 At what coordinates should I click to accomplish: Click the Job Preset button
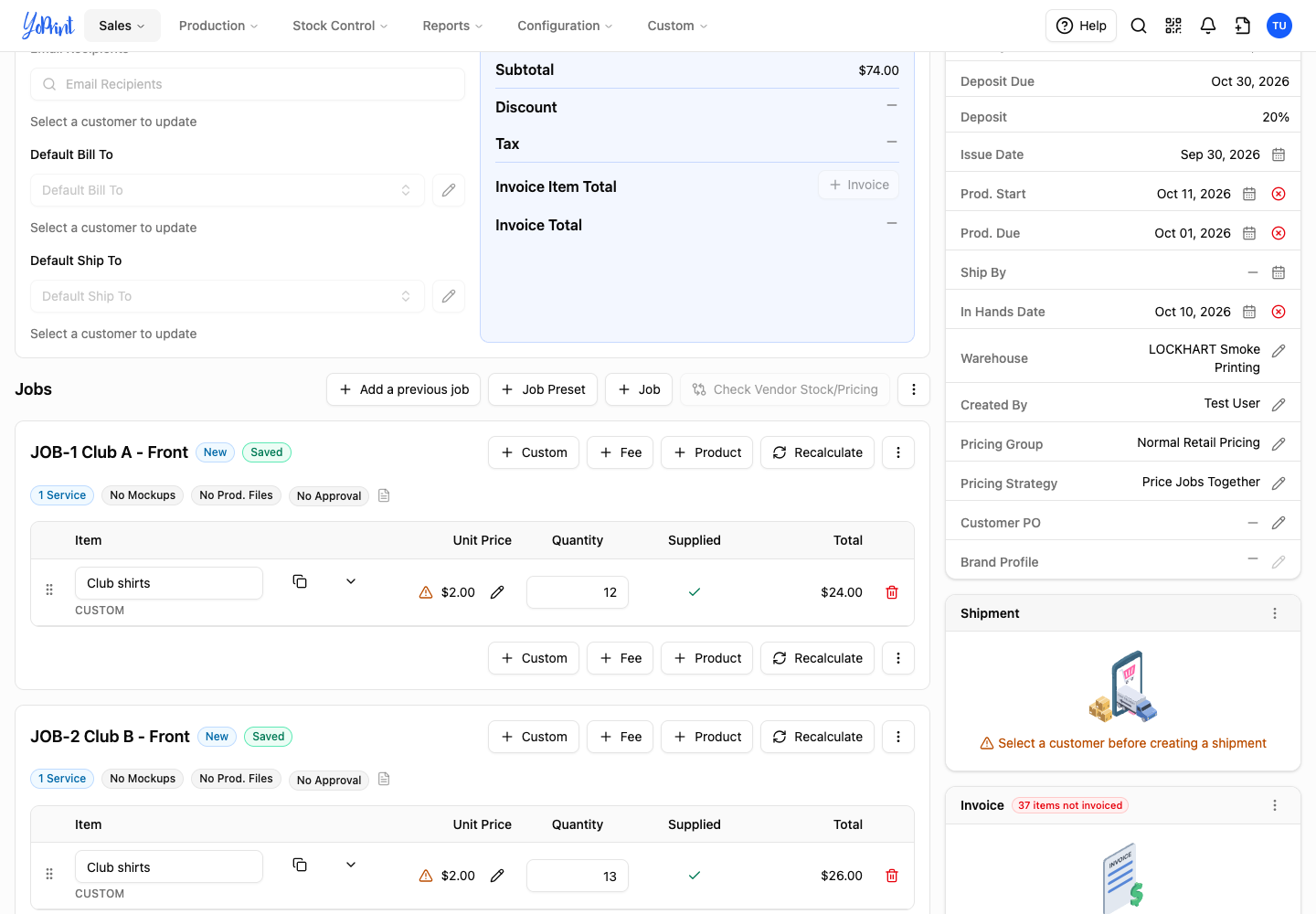pyautogui.click(x=543, y=389)
